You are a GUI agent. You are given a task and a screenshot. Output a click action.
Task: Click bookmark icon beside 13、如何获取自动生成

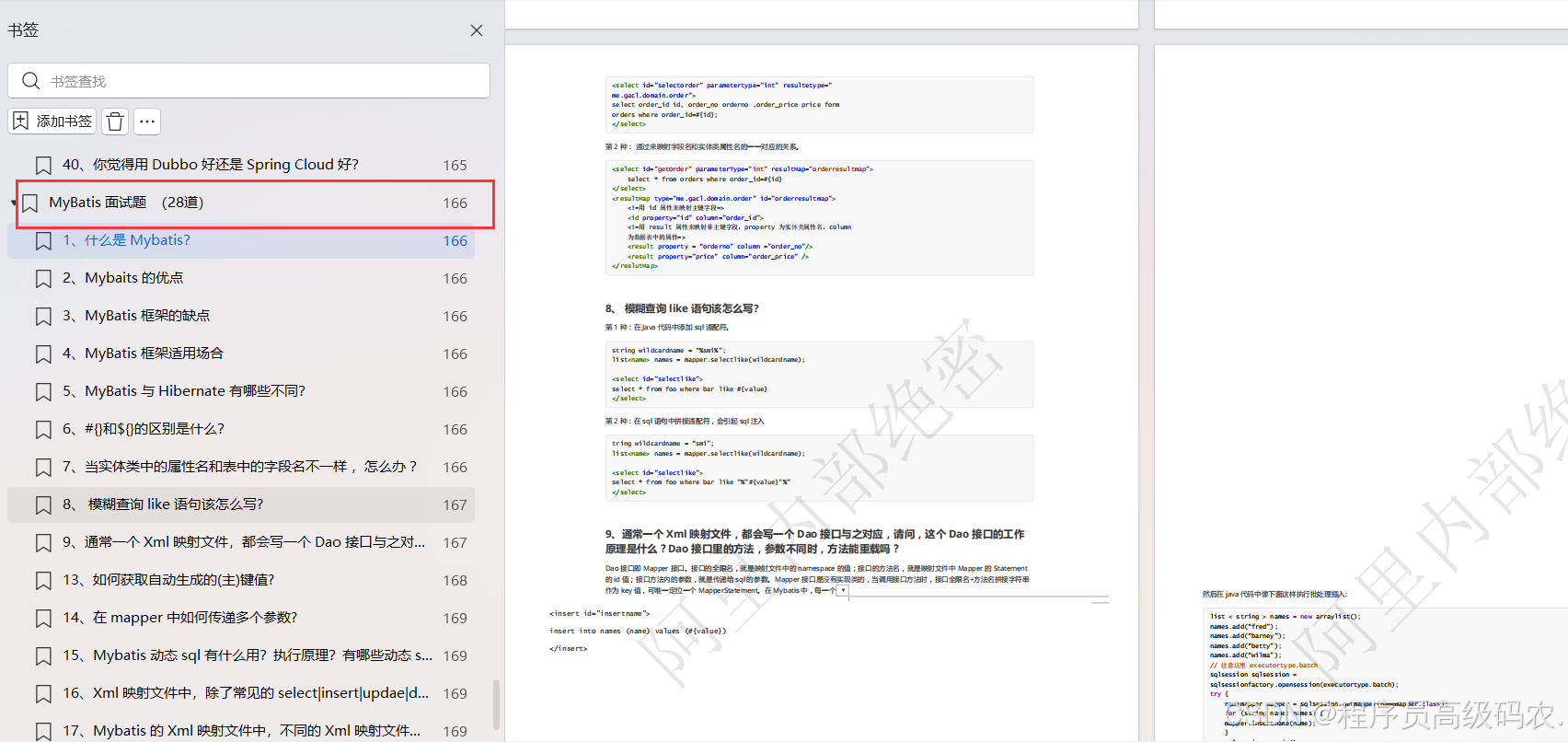pyautogui.click(x=43, y=581)
